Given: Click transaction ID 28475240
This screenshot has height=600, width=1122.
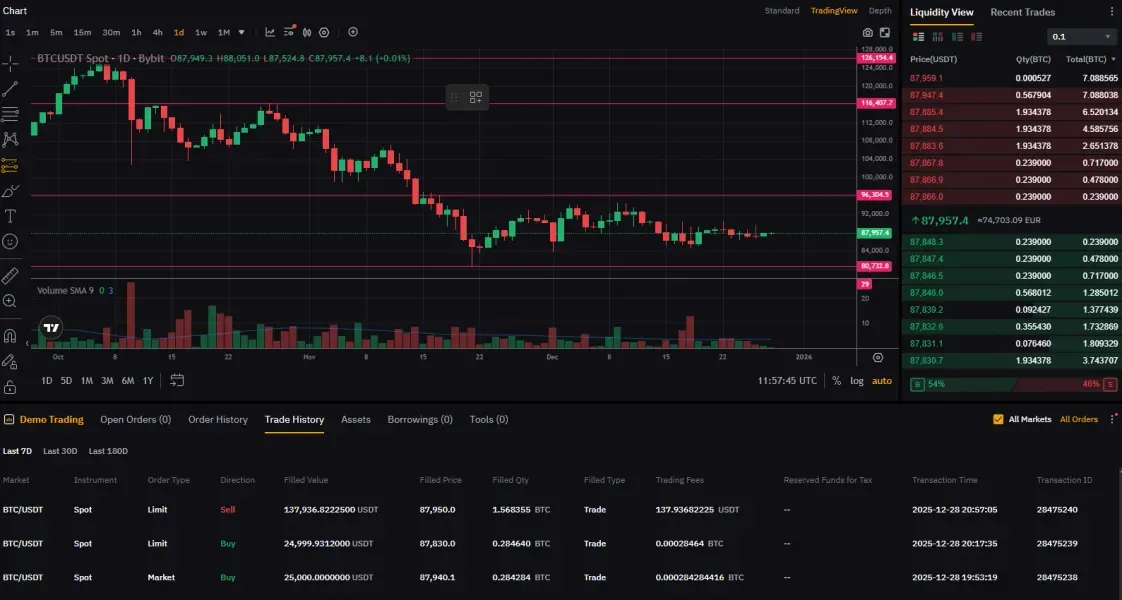Looking at the screenshot, I should click(x=1057, y=510).
